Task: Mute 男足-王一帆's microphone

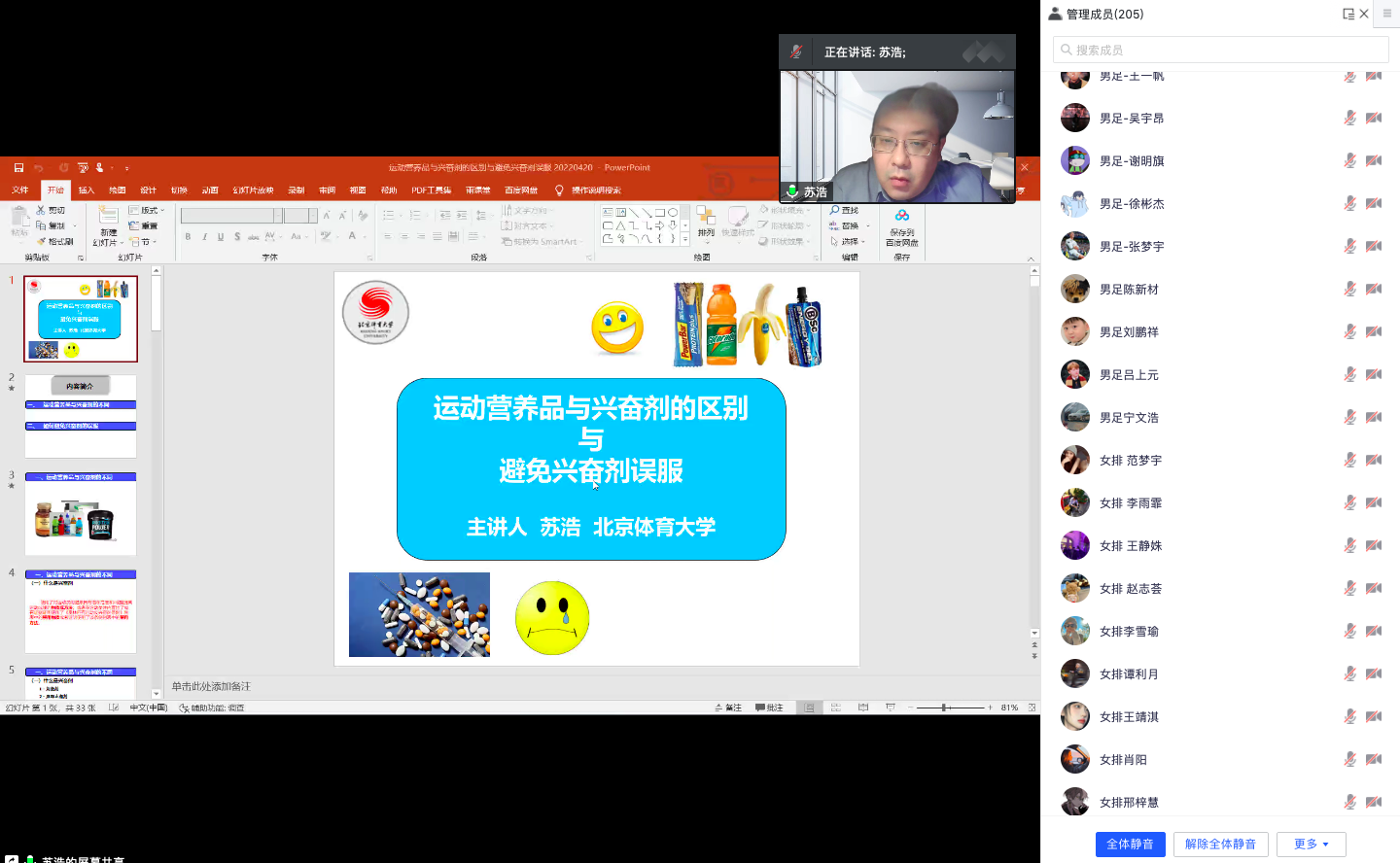Action: point(1349,75)
